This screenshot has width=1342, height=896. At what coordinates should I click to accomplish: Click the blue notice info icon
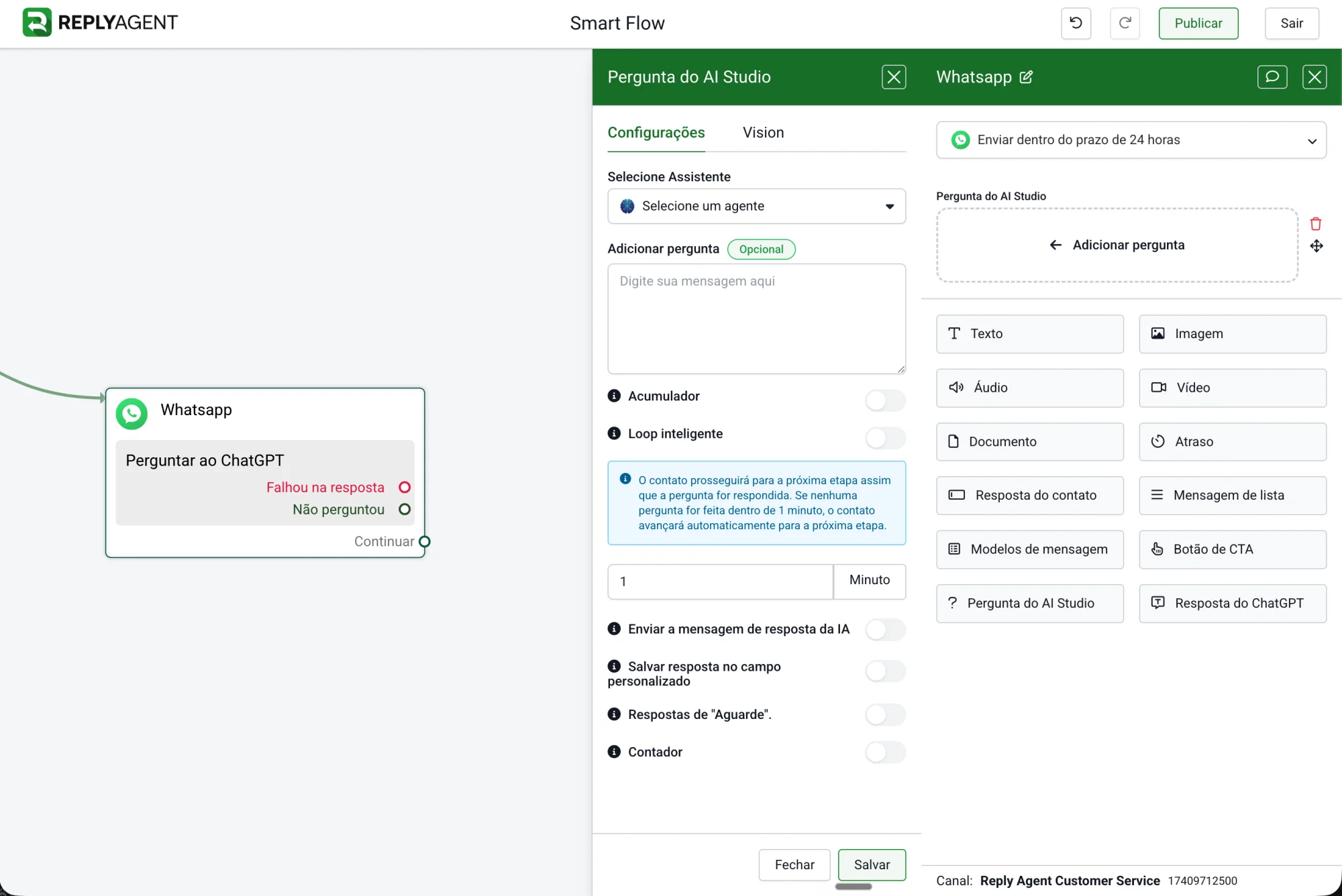pyautogui.click(x=625, y=479)
